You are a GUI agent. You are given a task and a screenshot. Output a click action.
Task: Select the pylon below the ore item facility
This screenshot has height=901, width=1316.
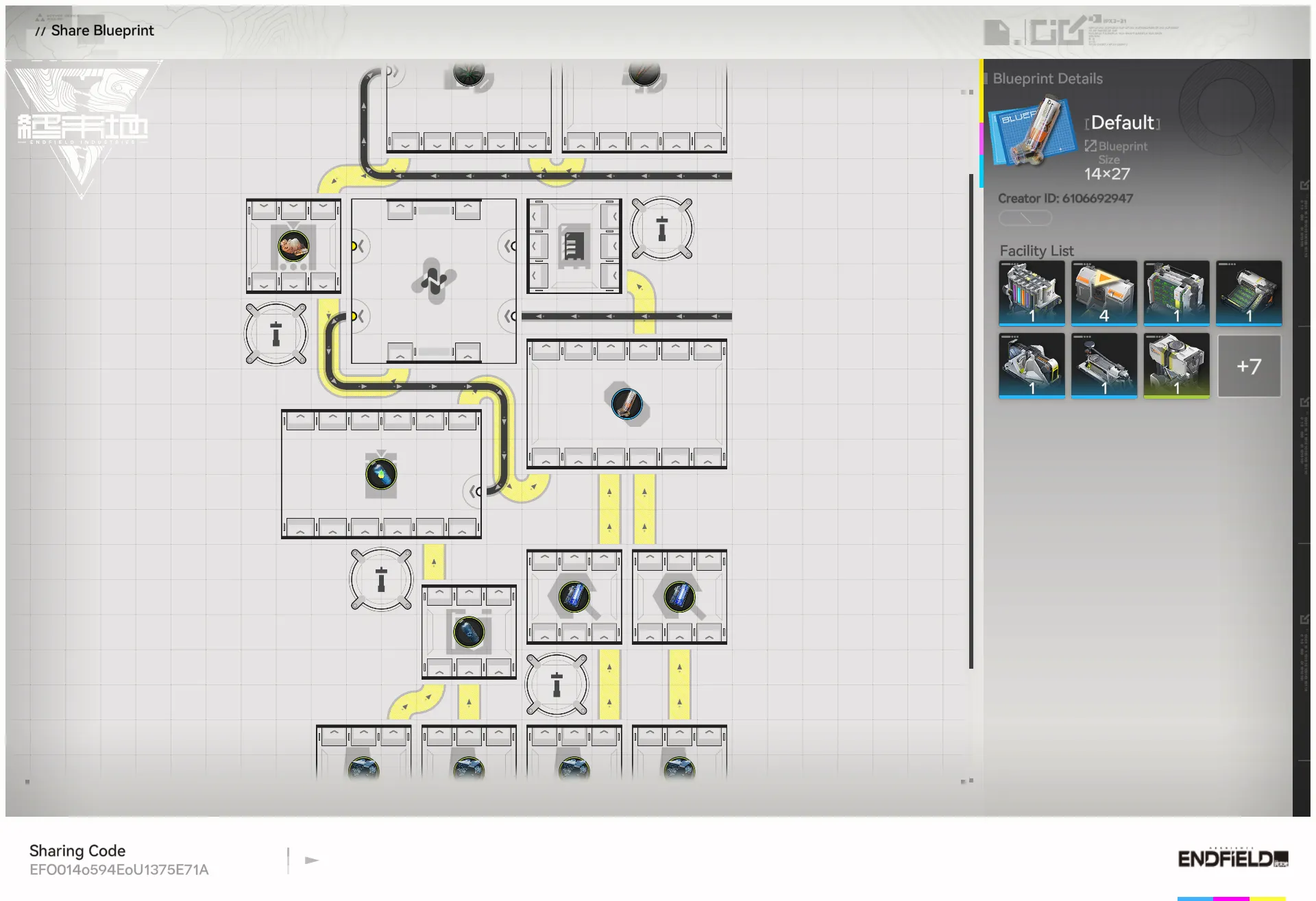[x=276, y=334]
